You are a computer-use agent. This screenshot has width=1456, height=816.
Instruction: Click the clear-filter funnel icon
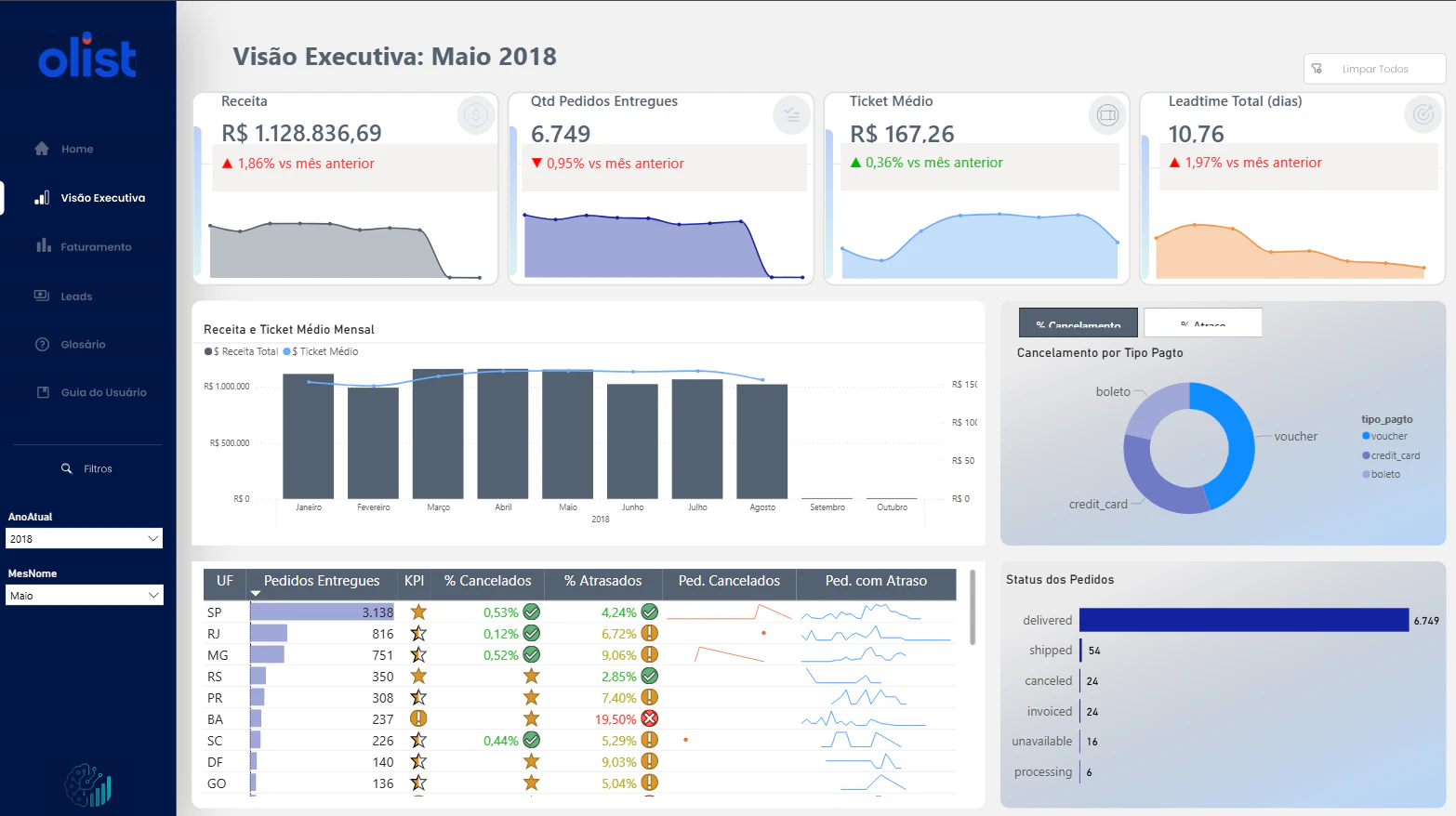click(1317, 69)
